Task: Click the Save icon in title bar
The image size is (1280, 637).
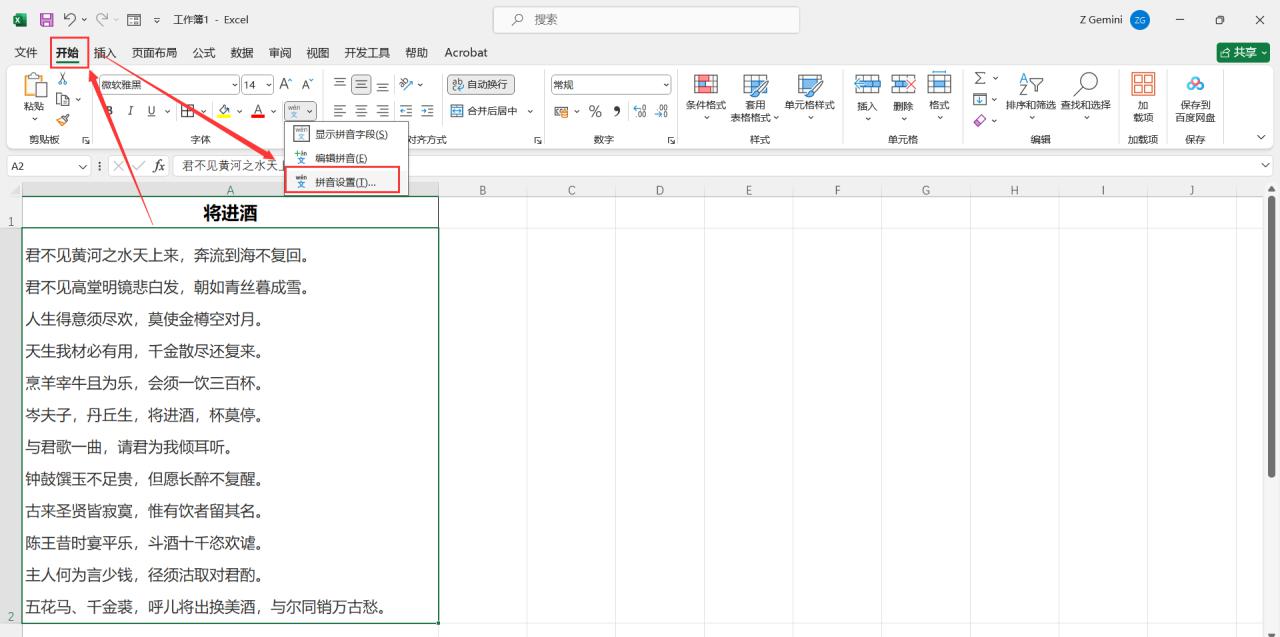Action: click(47, 19)
